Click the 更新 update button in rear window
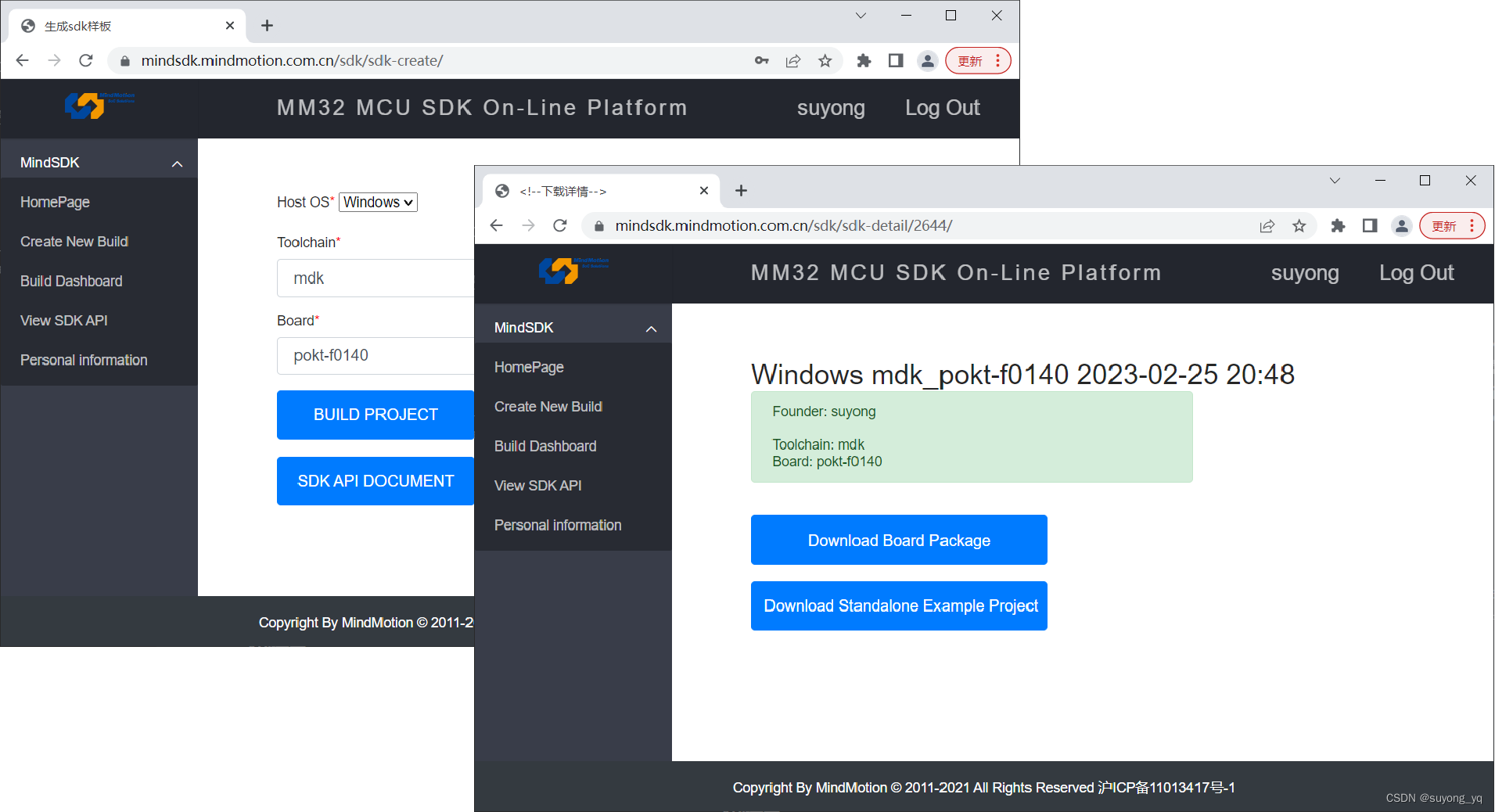The image size is (1495, 812). [x=978, y=60]
